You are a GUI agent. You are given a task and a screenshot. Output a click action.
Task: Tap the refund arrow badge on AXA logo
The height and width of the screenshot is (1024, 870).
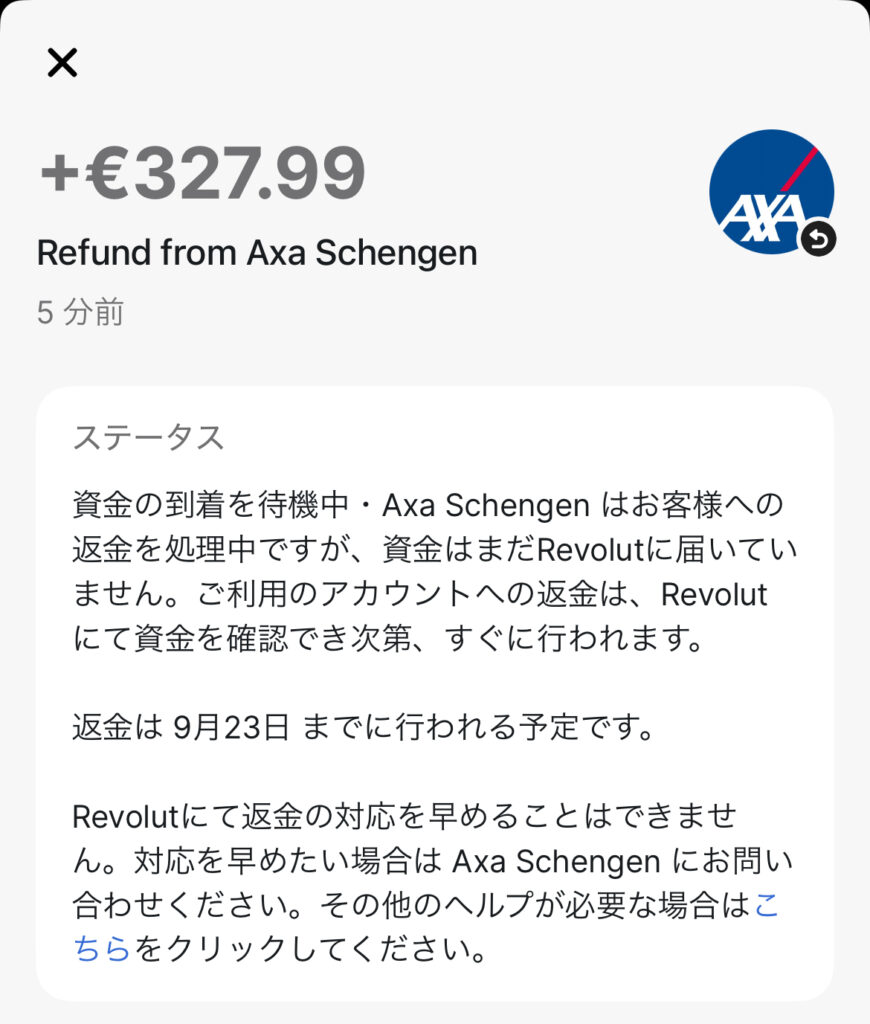point(819,239)
